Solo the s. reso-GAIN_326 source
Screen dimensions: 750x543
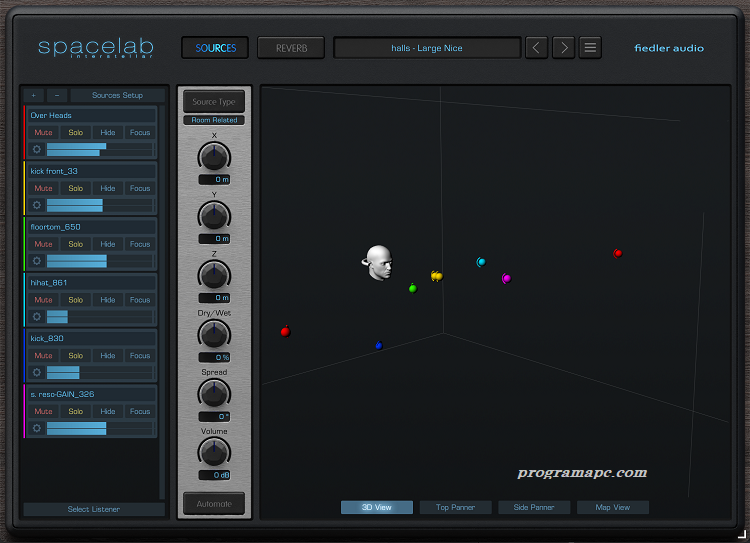pyautogui.click(x=76, y=411)
